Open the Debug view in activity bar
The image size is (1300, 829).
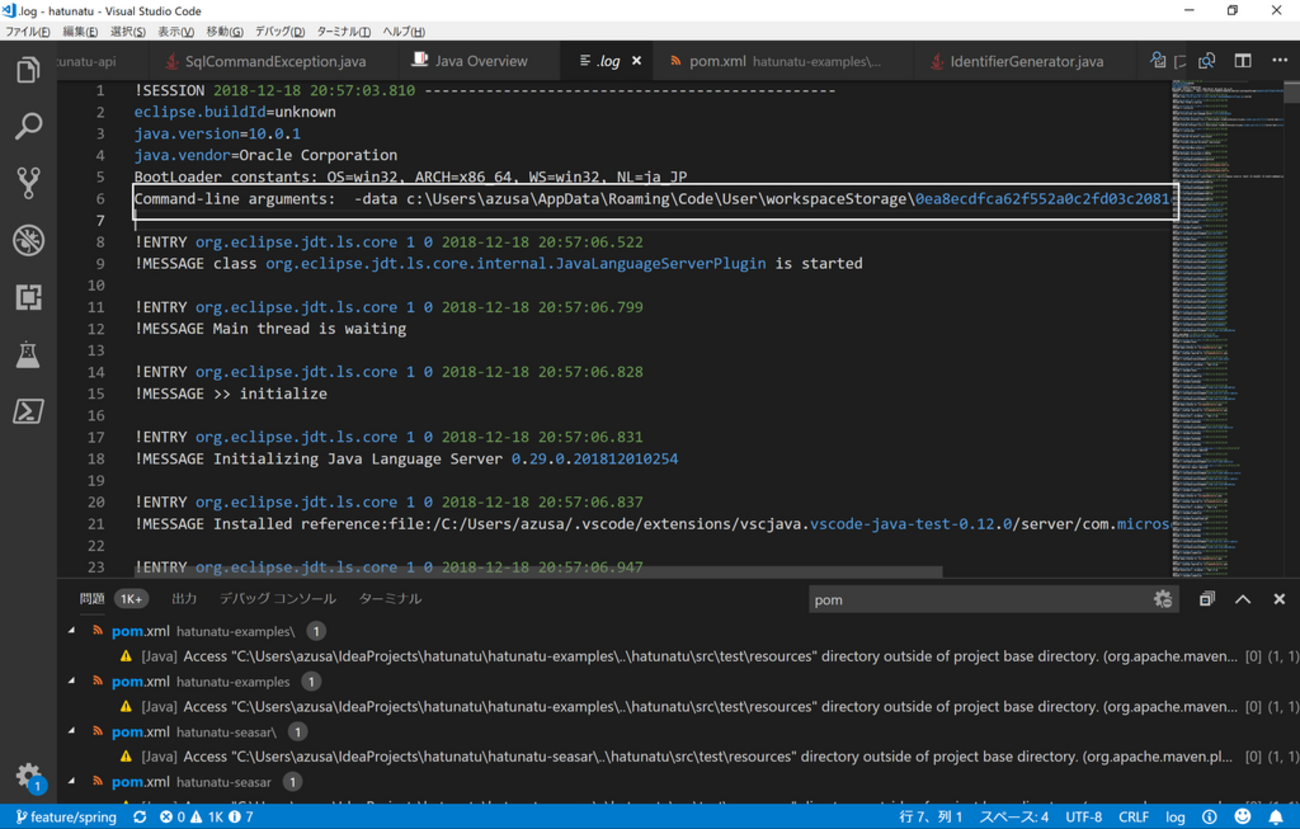point(28,240)
